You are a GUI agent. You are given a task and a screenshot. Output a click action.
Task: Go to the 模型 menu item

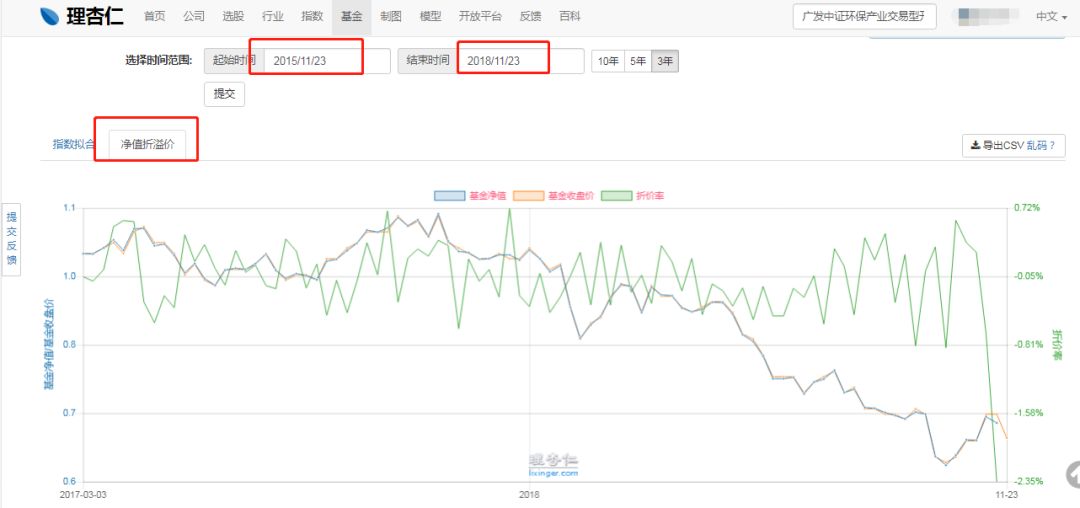pyautogui.click(x=430, y=17)
